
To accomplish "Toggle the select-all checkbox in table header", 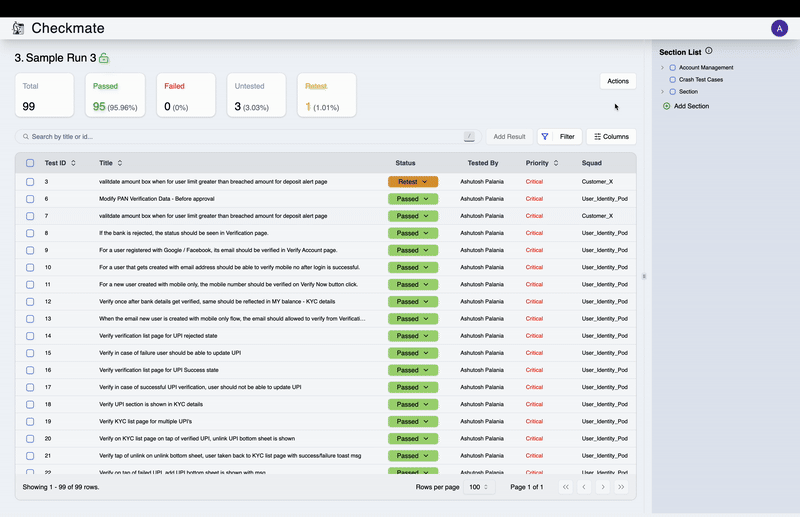I will point(30,163).
